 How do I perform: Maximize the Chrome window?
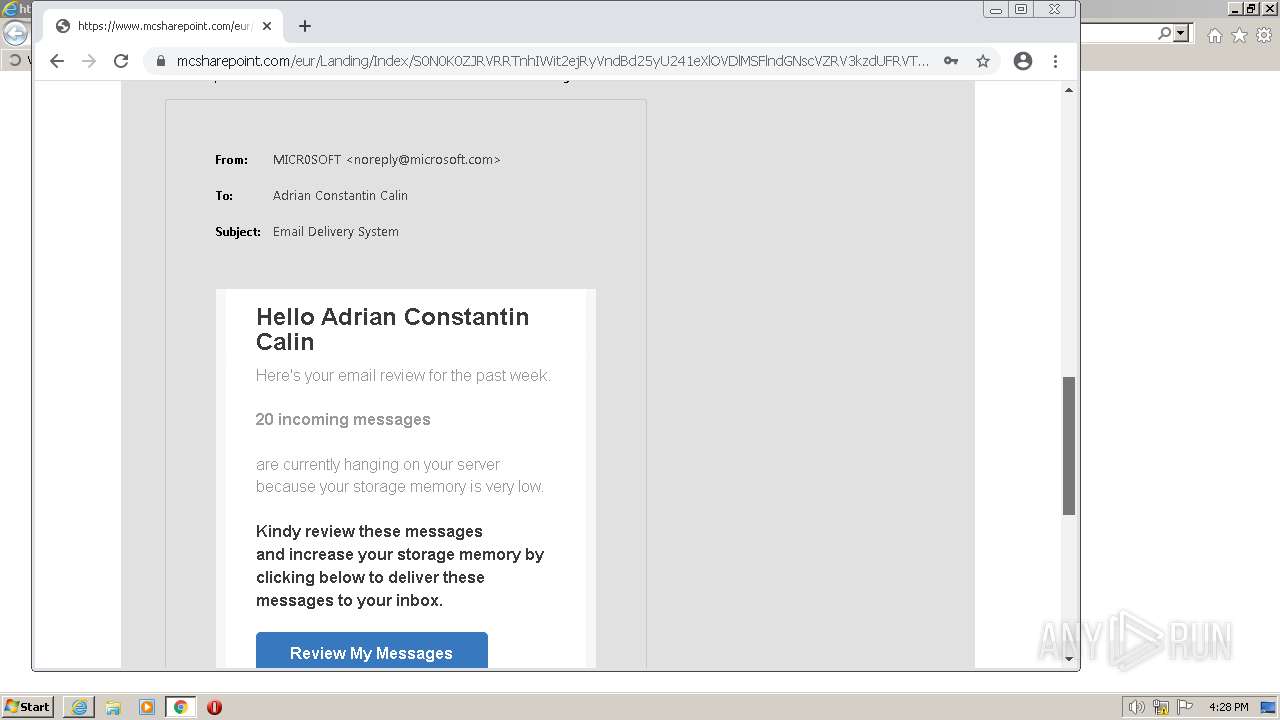(1021, 10)
